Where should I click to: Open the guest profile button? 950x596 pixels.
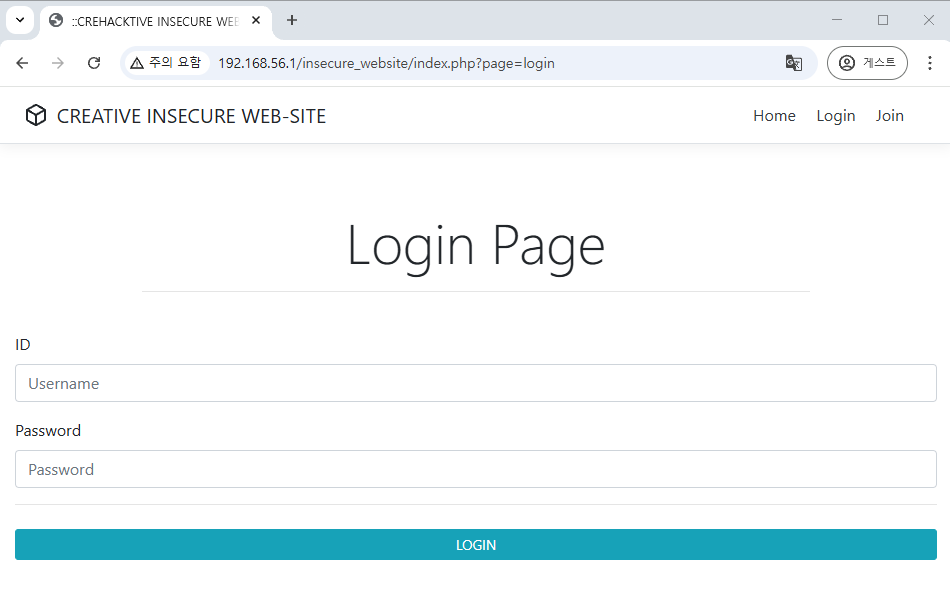tap(867, 63)
